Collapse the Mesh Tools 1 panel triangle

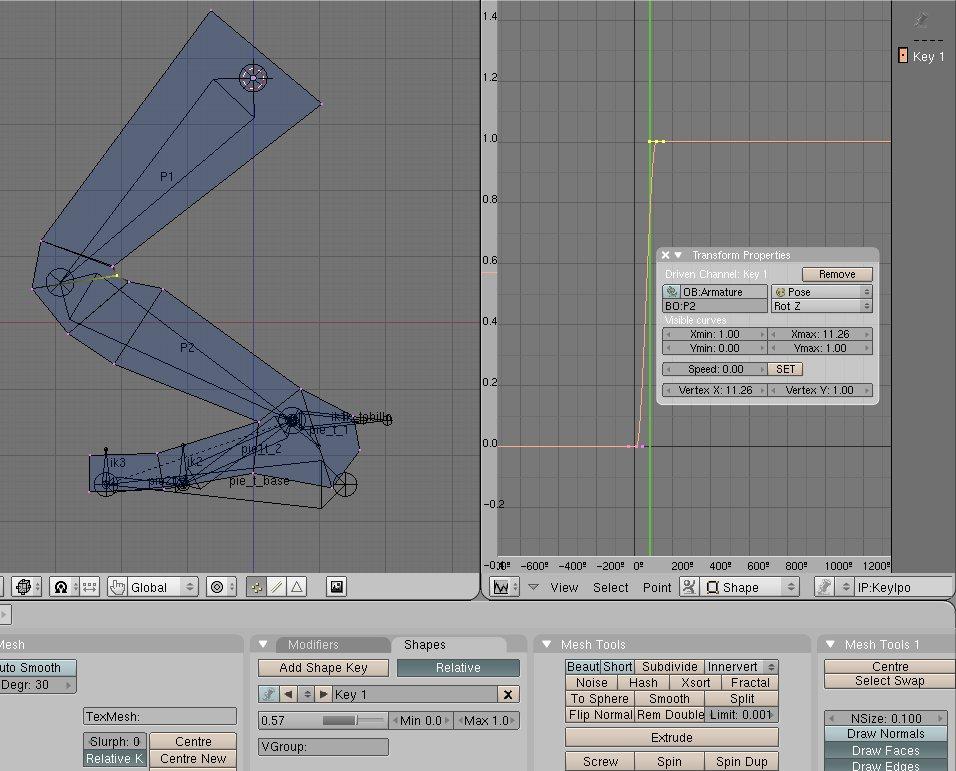(830, 644)
